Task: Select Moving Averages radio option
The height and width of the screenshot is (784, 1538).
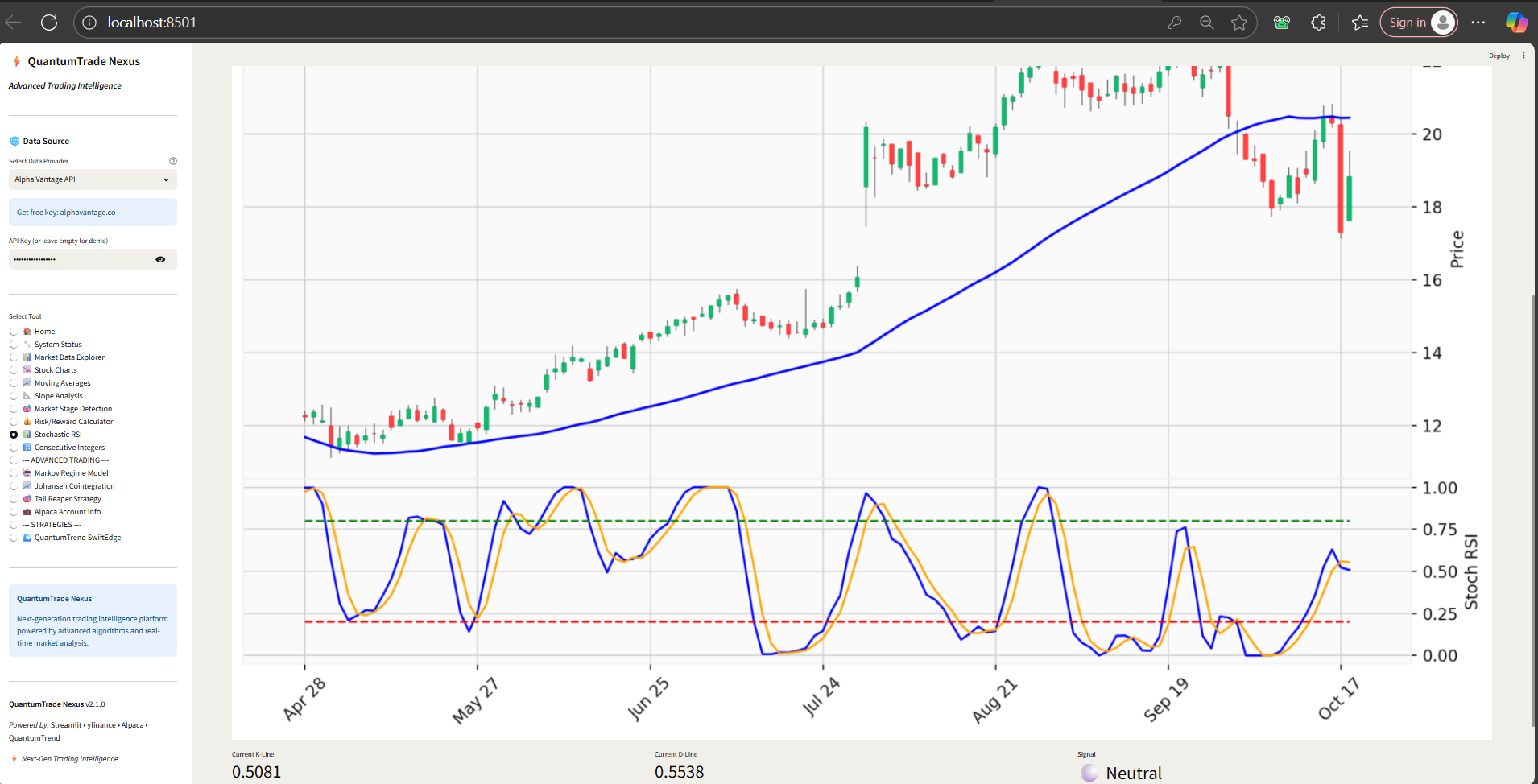Action: click(x=14, y=383)
